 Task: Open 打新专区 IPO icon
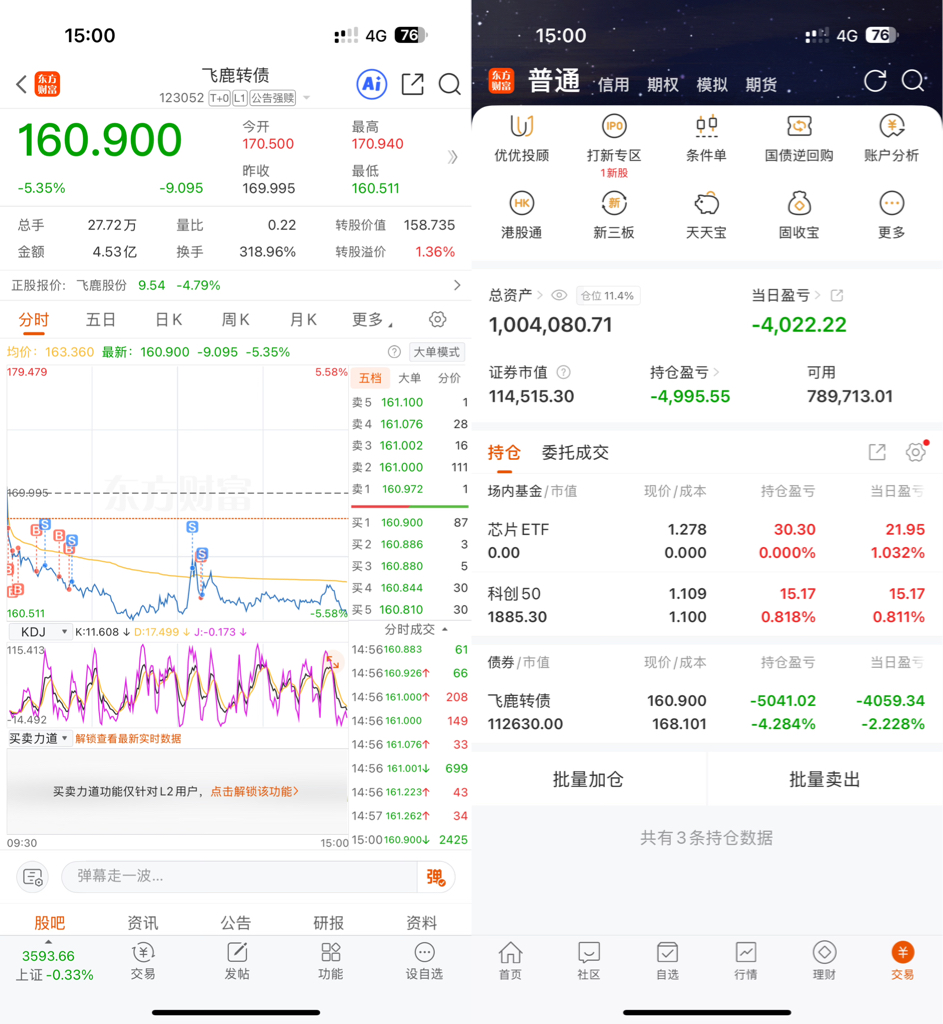(x=614, y=138)
